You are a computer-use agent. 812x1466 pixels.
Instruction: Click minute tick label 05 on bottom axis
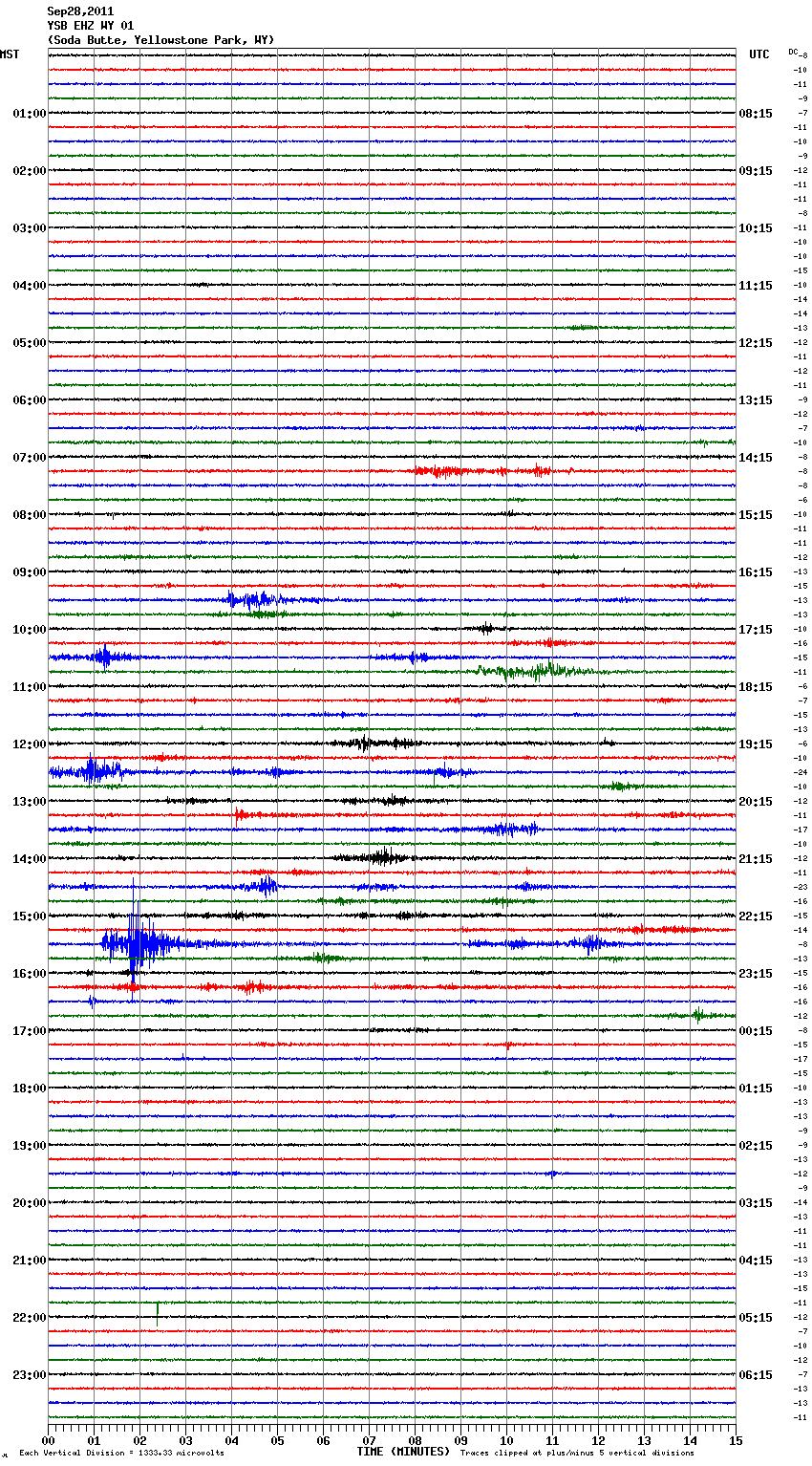(x=277, y=1440)
